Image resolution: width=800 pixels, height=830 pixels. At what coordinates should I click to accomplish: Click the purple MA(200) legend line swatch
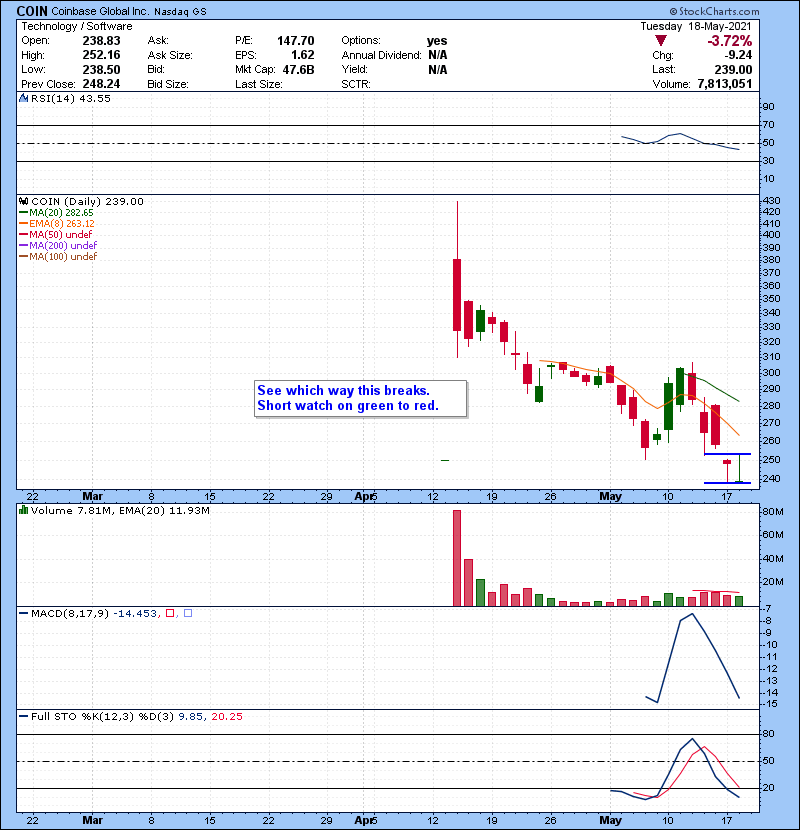click(x=23, y=246)
